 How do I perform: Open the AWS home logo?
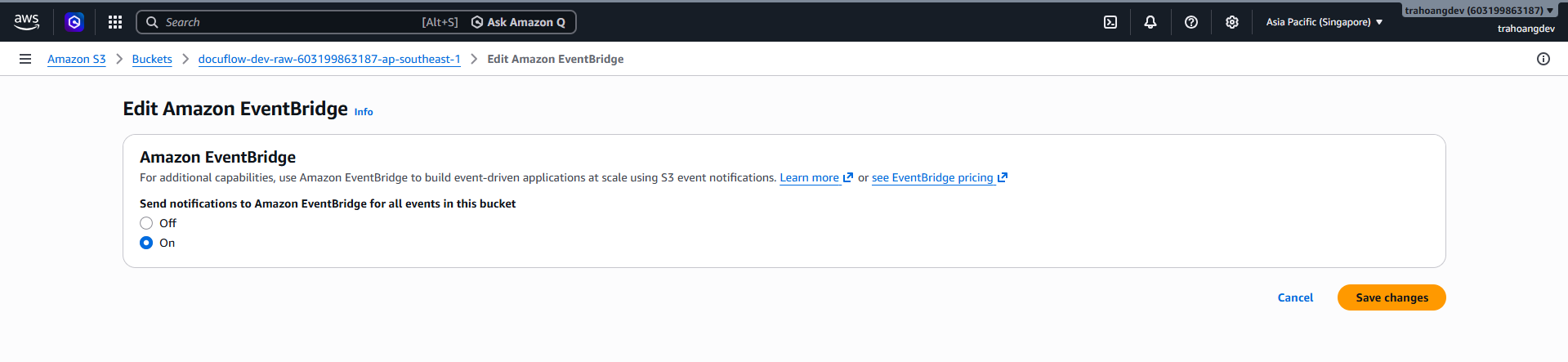26,22
